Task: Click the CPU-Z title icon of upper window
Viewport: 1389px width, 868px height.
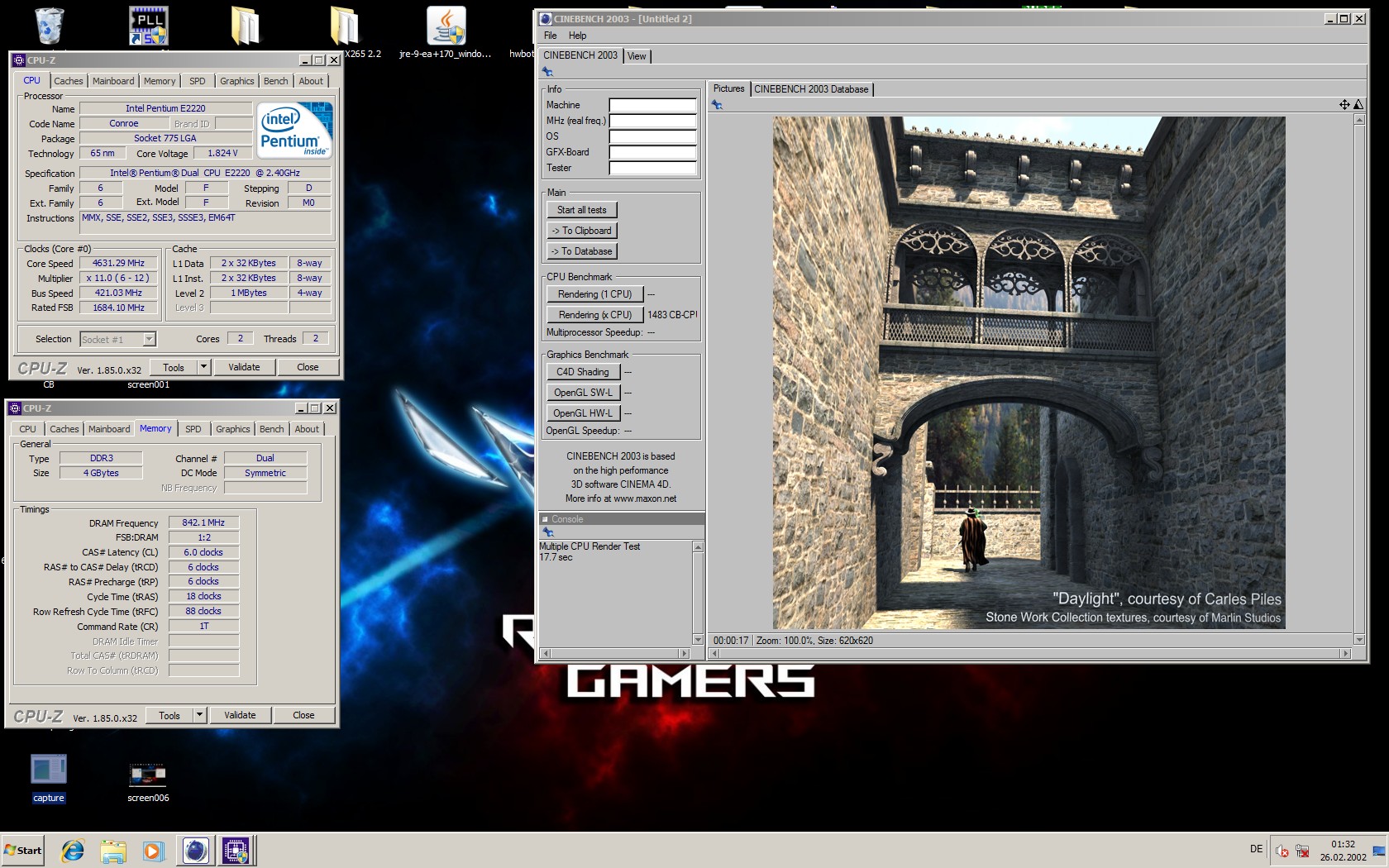Action: point(19,60)
